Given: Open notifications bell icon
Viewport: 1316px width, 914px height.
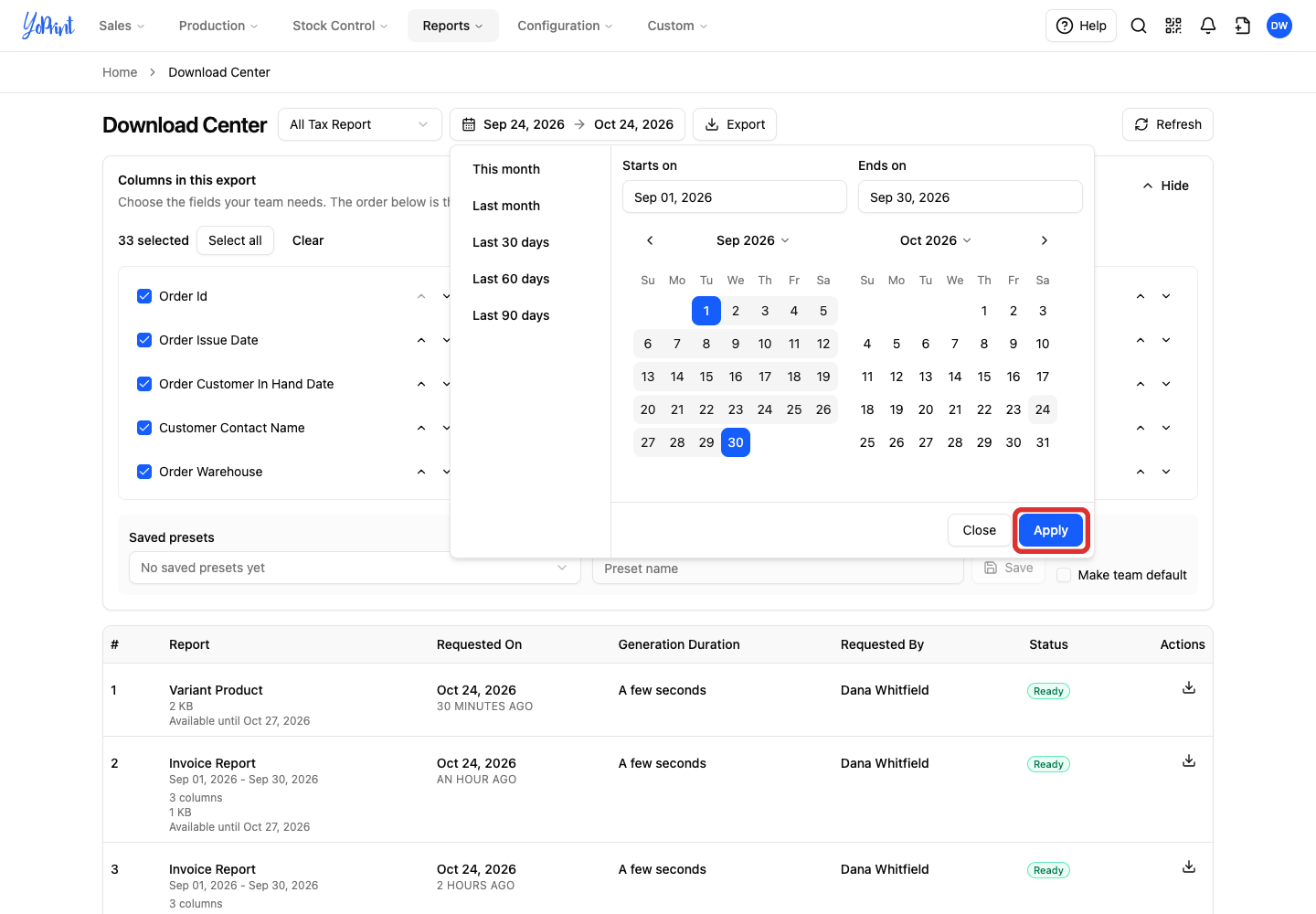Looking at the screenshot, I should [1208, 26].
